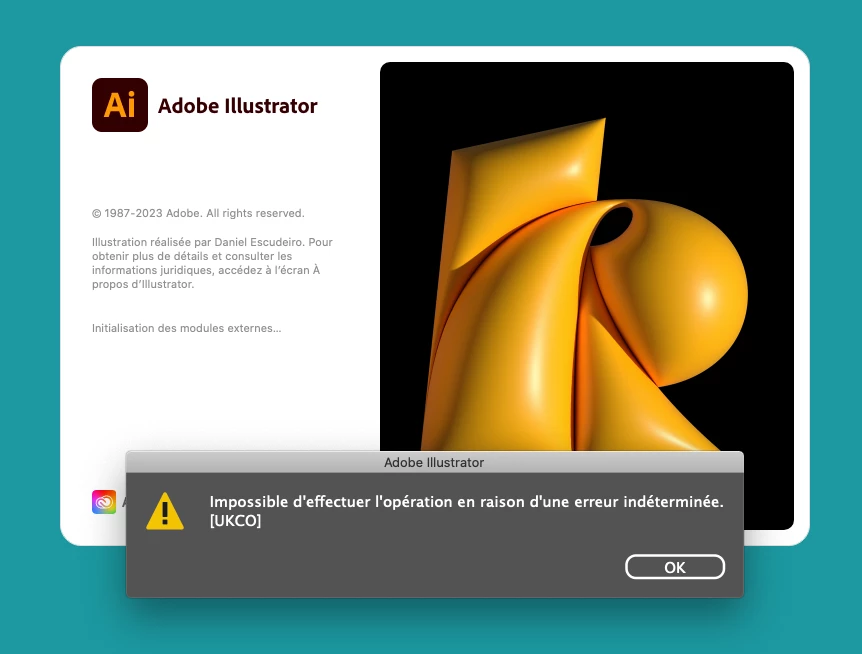The height and width of the screenshot is (654, 862).
Task: Click "Initialisation des modules externes..." status text
Action: (x=186, y=328)
